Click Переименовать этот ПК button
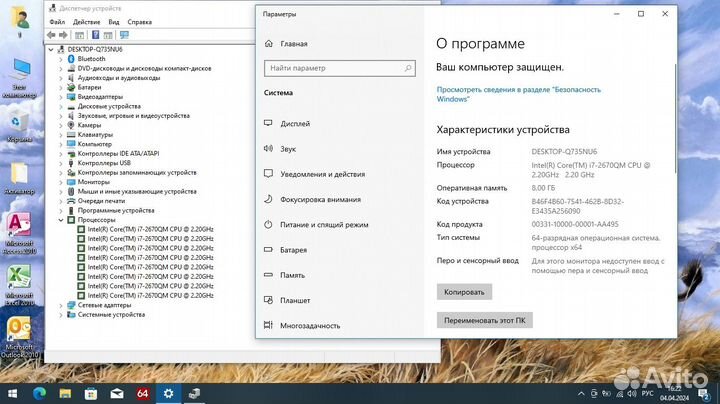This screenshot has width=720, height=404. (484, 320)
